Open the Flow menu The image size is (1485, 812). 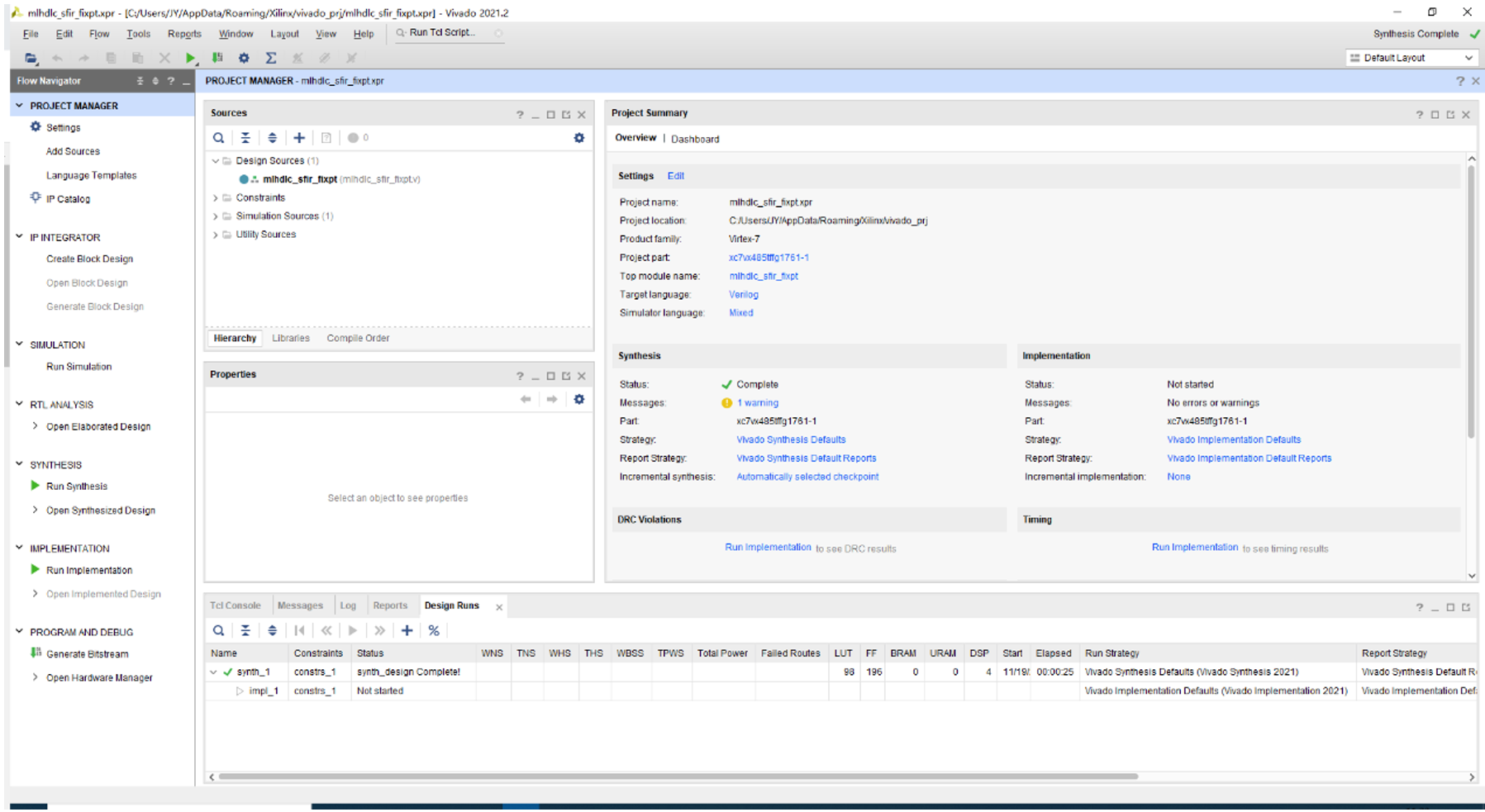click(99, 34)
